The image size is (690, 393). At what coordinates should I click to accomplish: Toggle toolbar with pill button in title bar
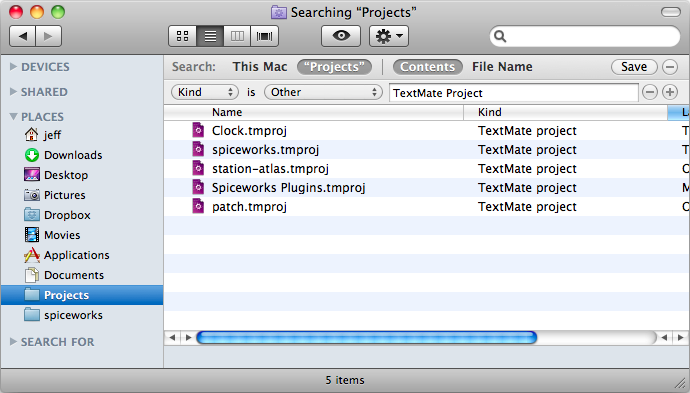671,12
